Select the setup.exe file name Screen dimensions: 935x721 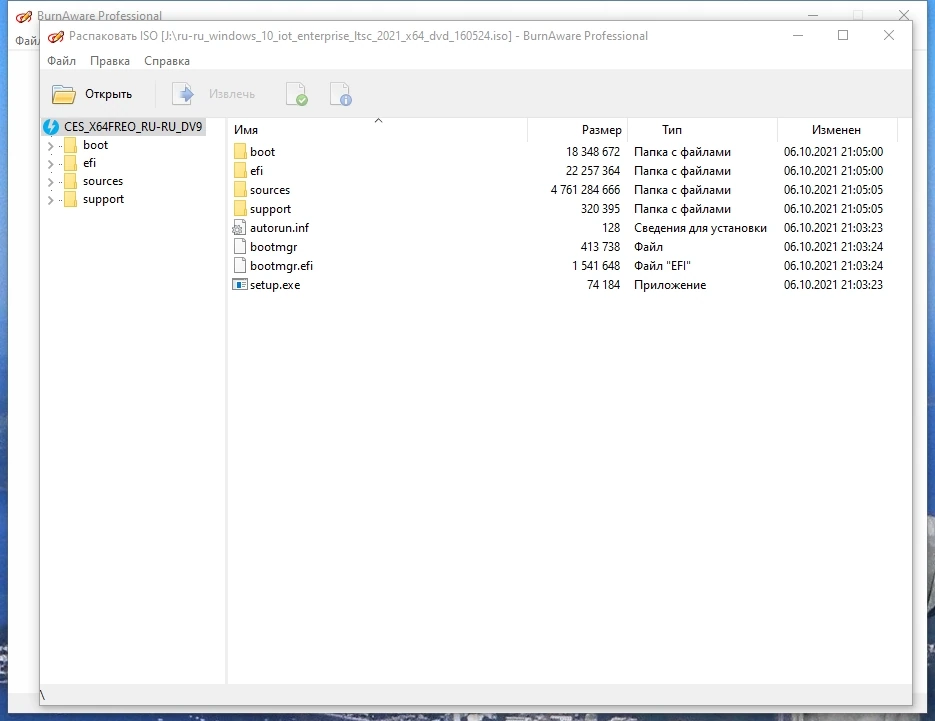(275, 284)
